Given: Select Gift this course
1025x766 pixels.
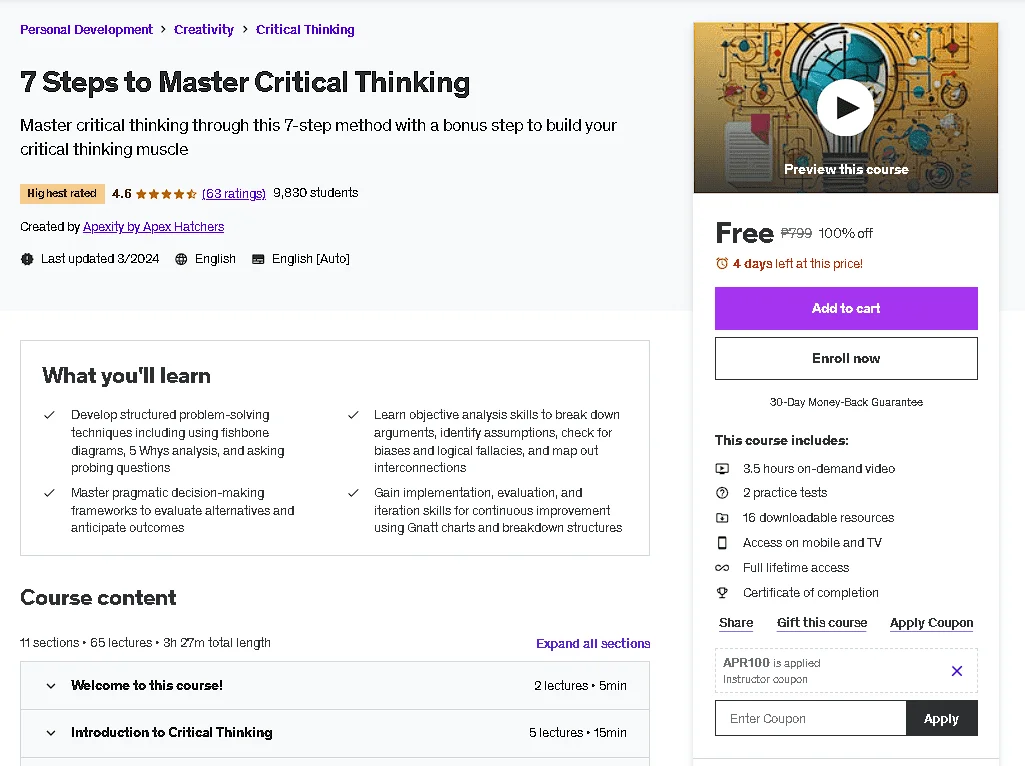Looking at the screenshot, I should click(822, 623).
